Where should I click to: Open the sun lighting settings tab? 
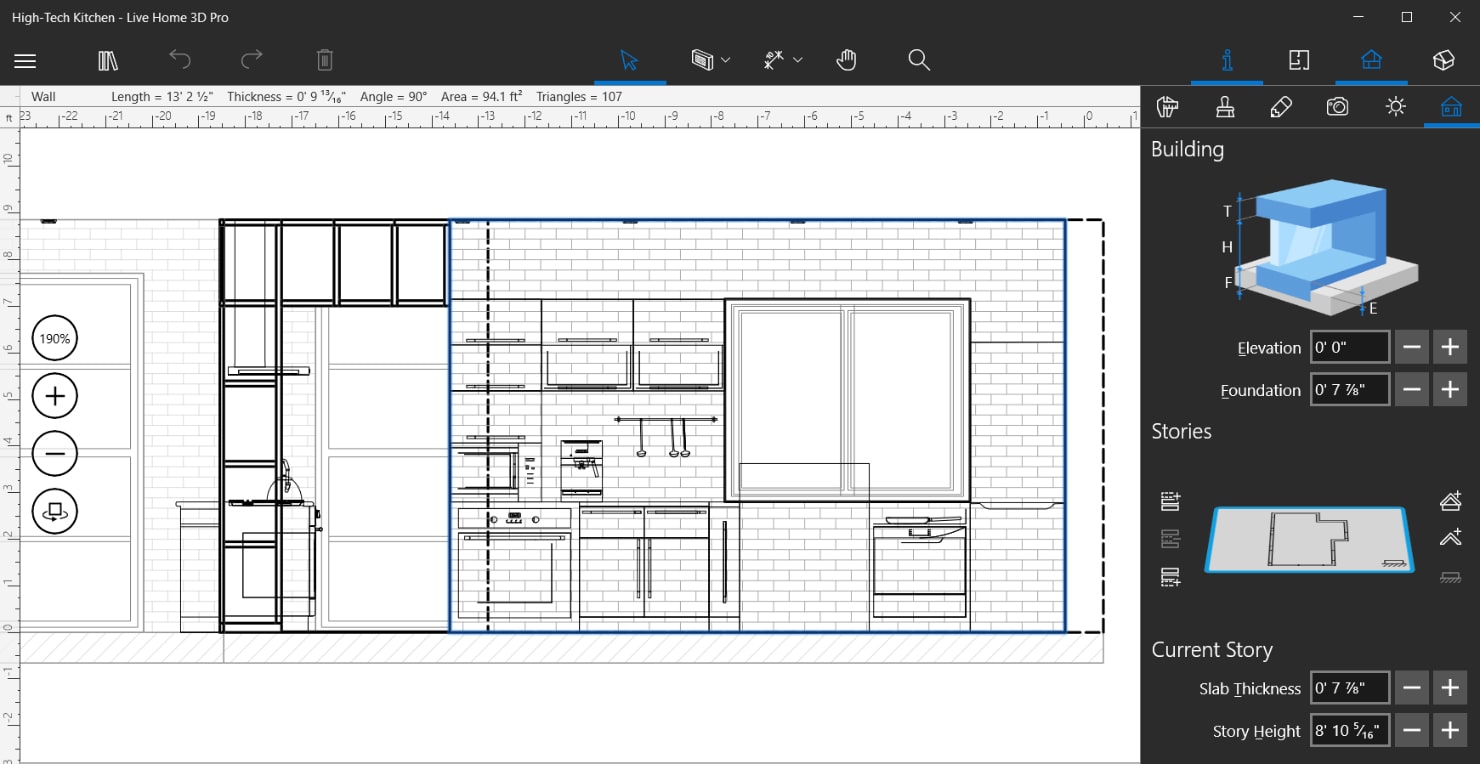click(x=1396, y=107)
